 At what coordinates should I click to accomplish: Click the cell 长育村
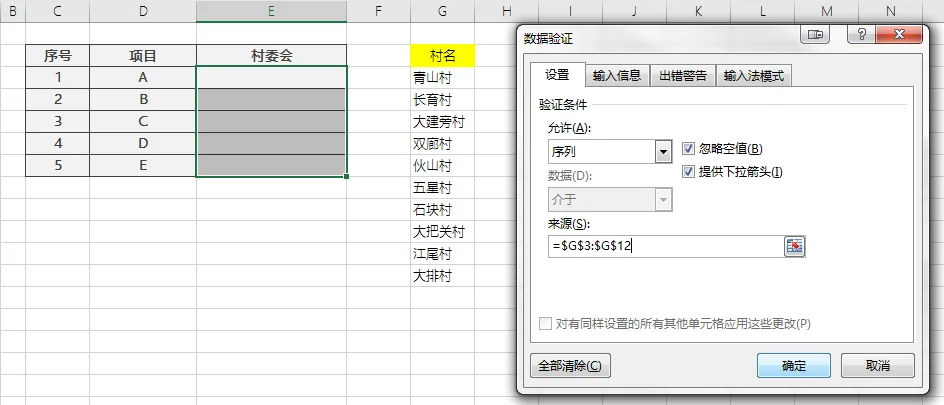pos(442,100)
